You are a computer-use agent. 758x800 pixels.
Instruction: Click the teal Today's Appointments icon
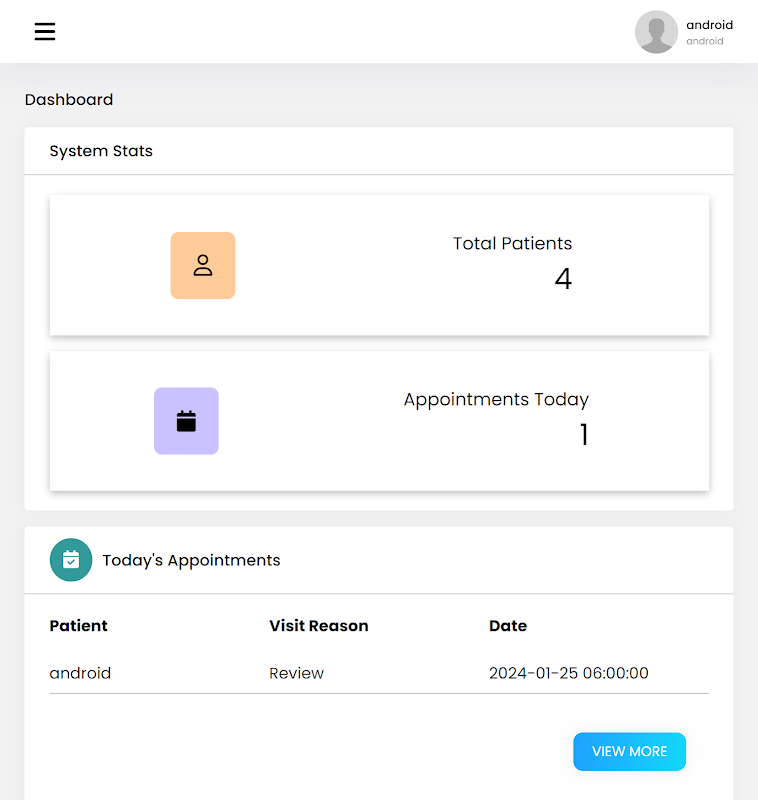[x=71, y=560]
